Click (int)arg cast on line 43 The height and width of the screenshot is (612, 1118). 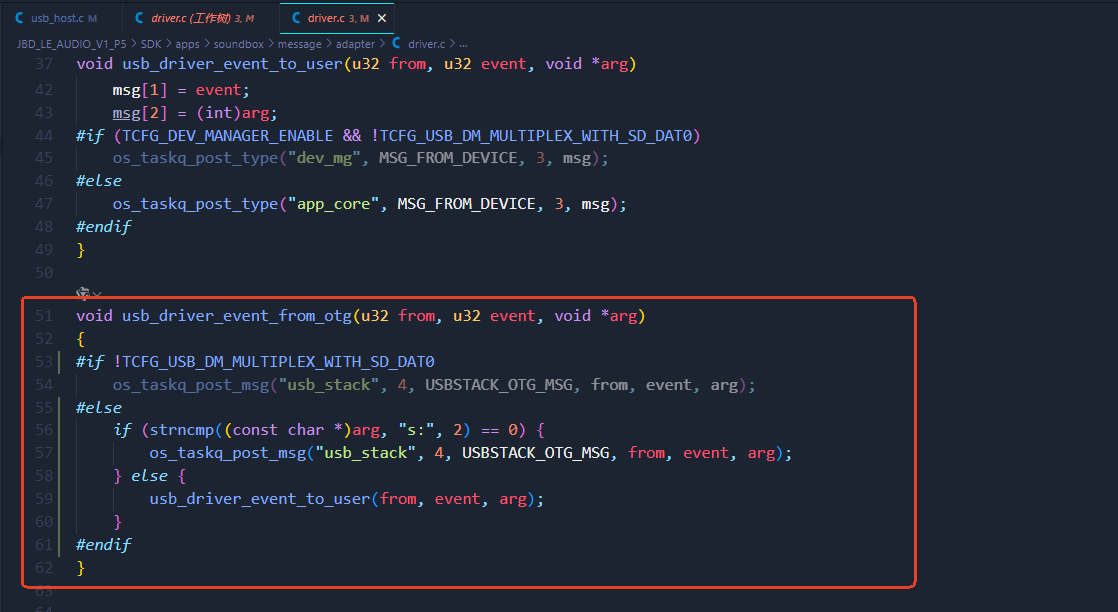[x=233, y=113]
